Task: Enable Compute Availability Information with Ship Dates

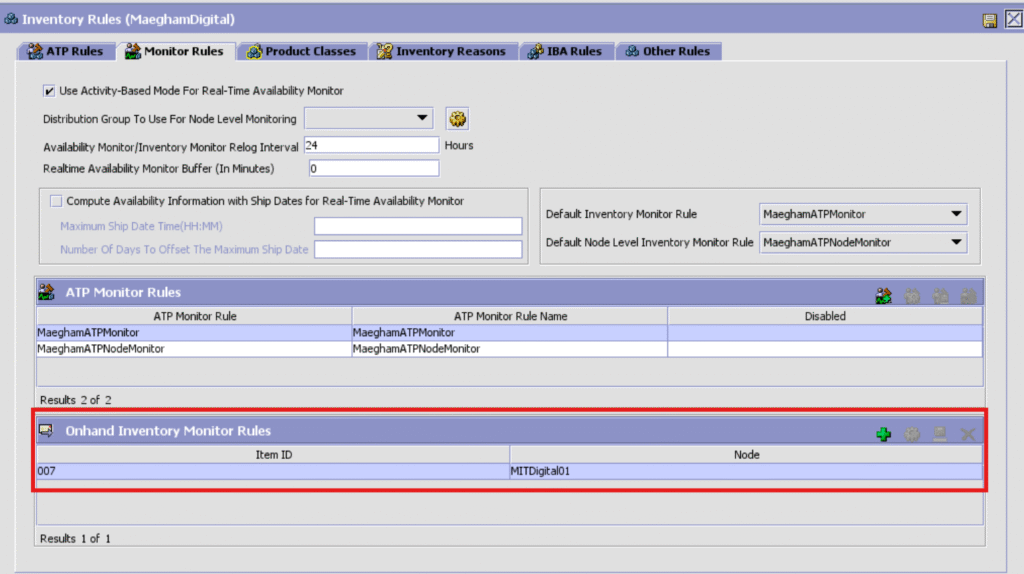Action: (56, 201)
